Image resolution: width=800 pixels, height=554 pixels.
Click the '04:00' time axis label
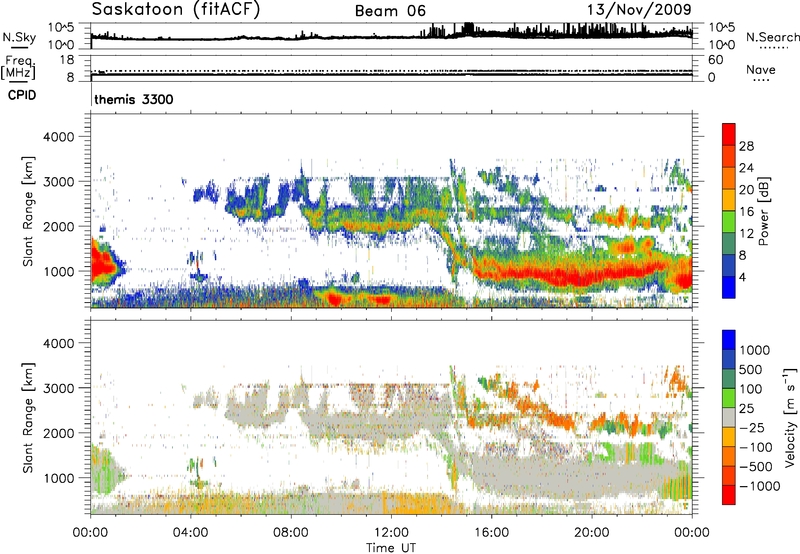pos(190,533)
